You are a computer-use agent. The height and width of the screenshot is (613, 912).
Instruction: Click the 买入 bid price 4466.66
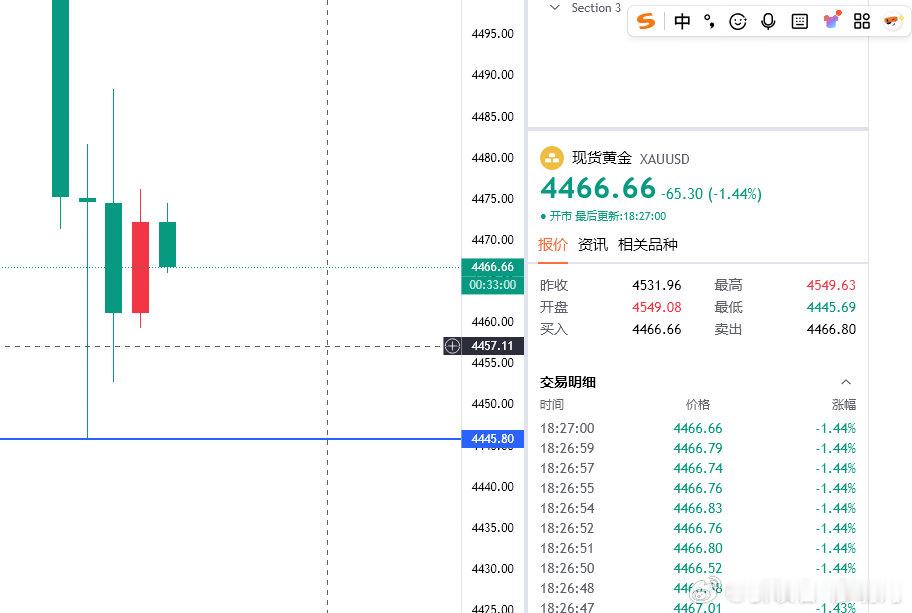[656, 329]
